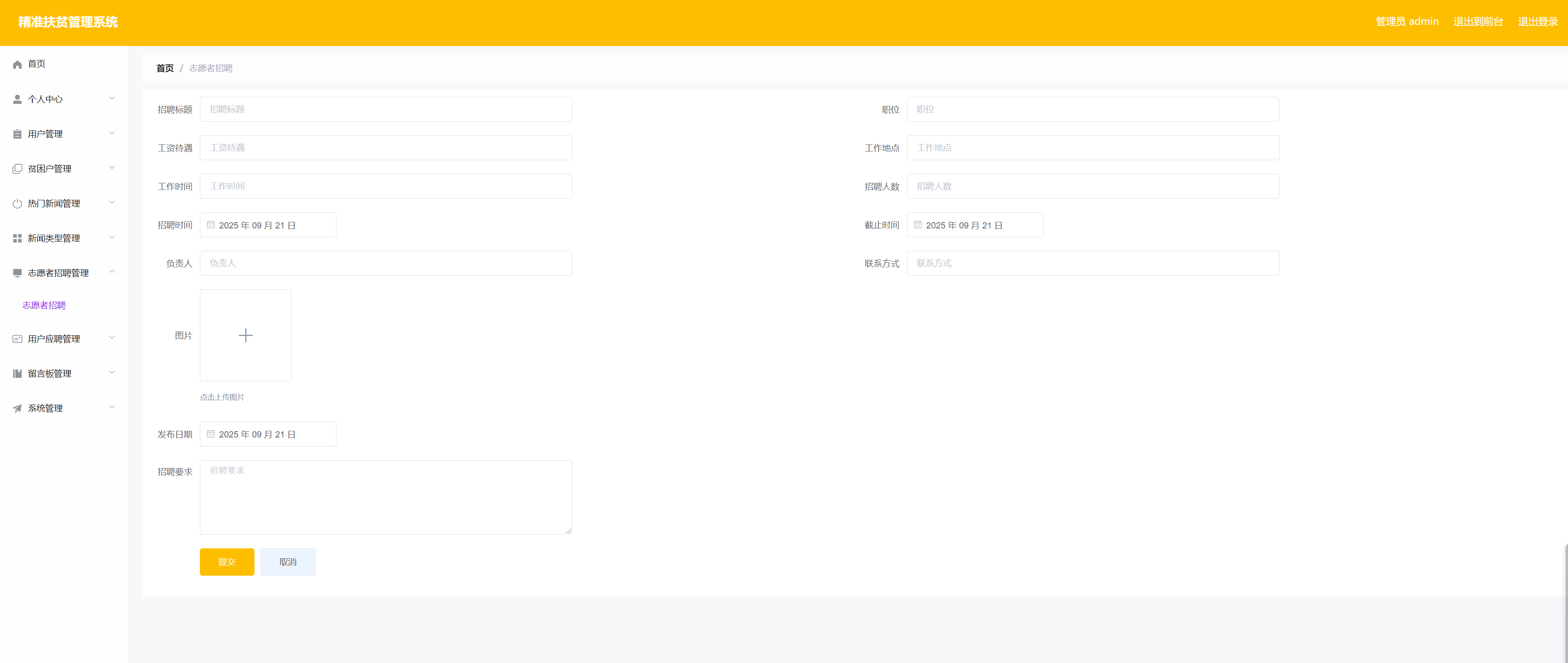Image resolution: width=1568 pixels, height=663 pixels.
Task: Click the clipboard icon for 用户管理
Action: (x=17, y=134)
